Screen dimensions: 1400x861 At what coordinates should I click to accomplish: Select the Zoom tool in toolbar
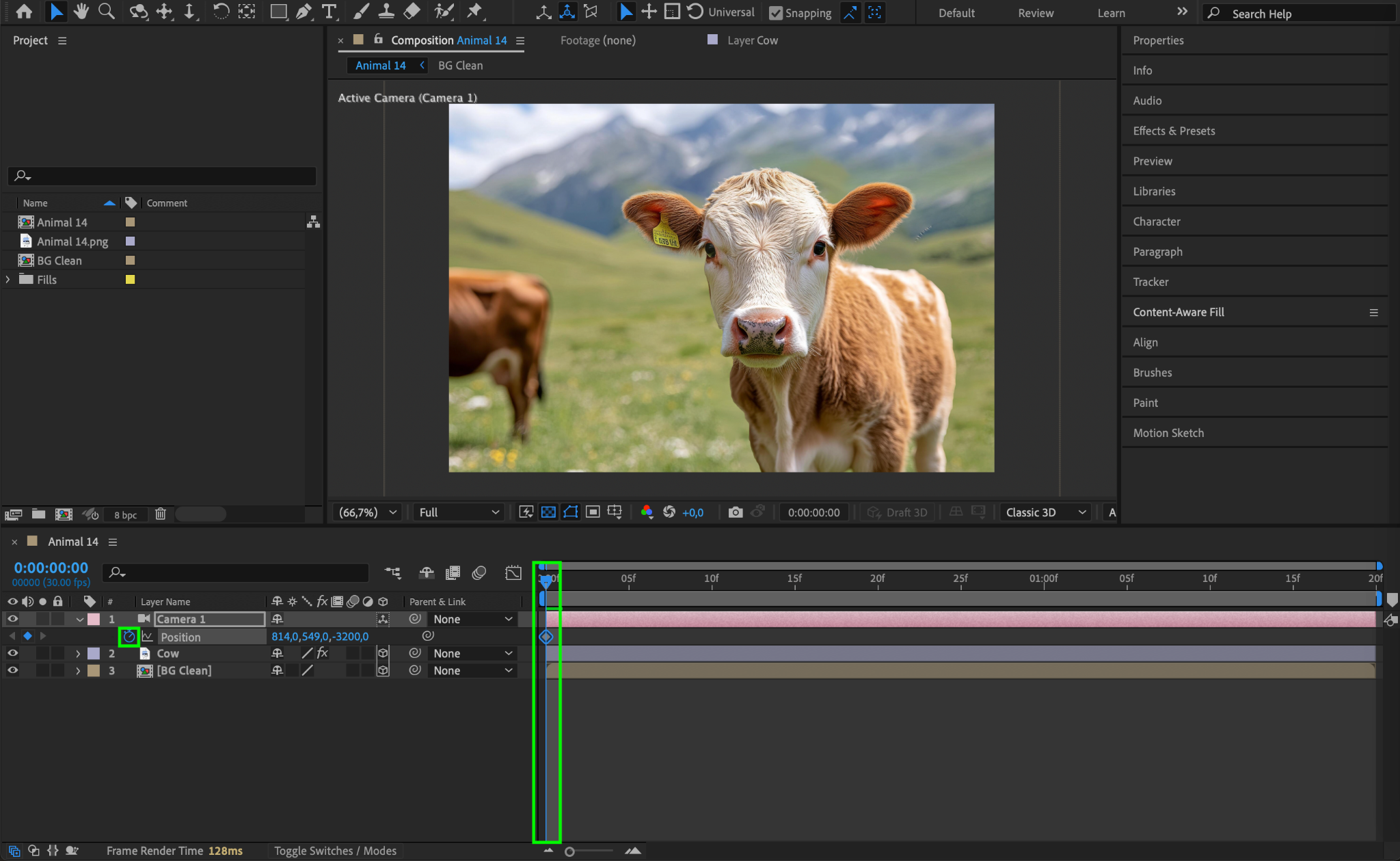tap(106, 12)
